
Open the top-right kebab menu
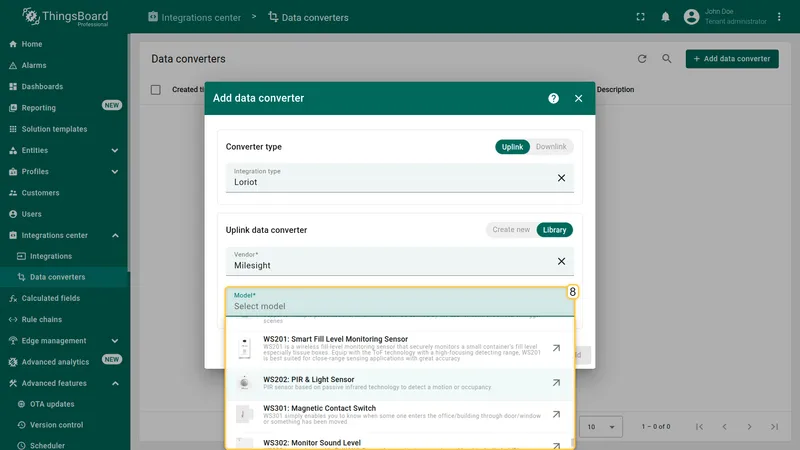coord(779,17)
